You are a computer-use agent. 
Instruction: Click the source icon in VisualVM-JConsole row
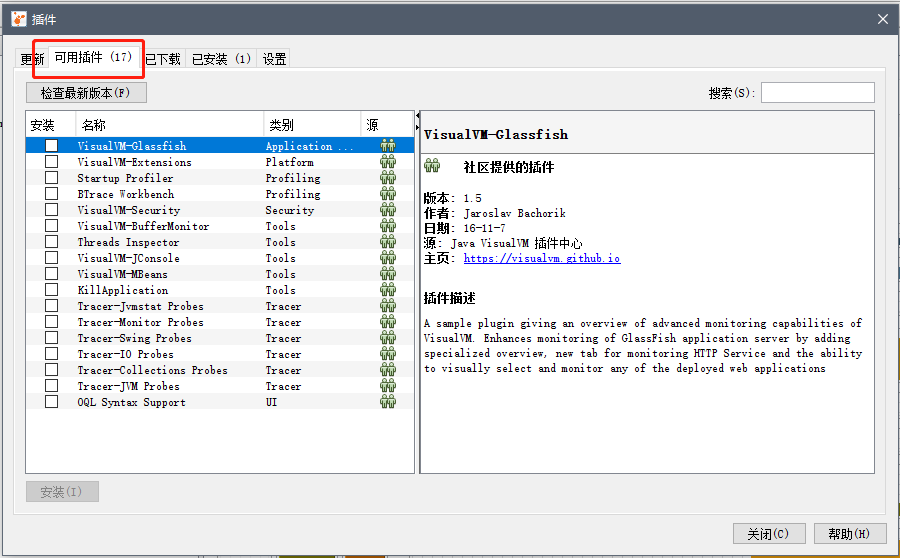pyautogui.click(x=388, y=258)
